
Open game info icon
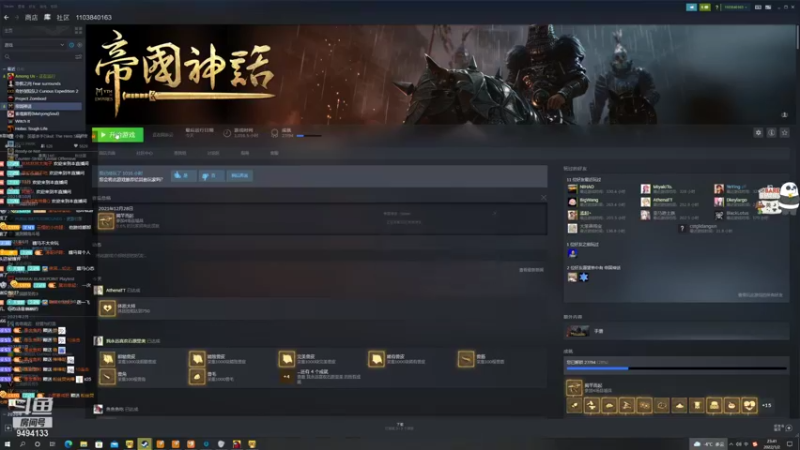tap(771, 133)
